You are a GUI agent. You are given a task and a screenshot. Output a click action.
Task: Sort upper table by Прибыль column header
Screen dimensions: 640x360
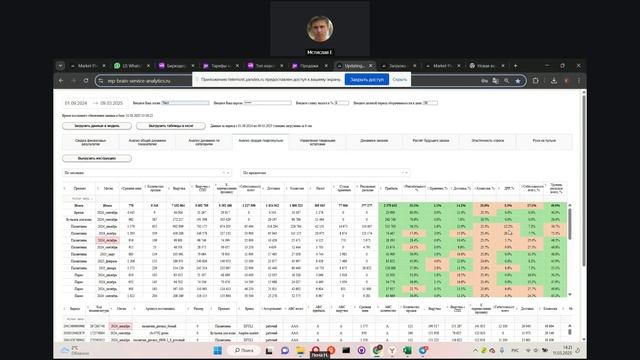point(391,189)
